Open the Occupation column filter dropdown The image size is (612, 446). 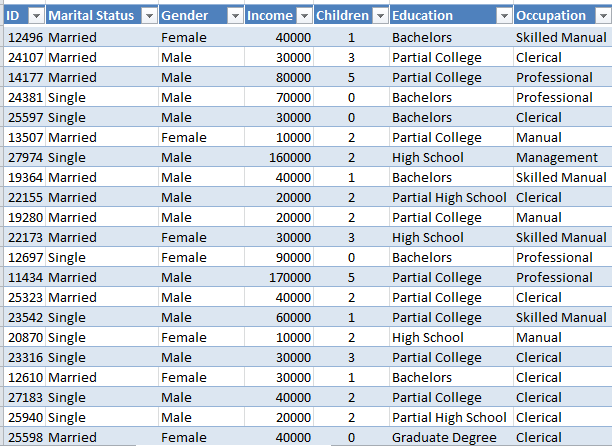click(601, 16)
